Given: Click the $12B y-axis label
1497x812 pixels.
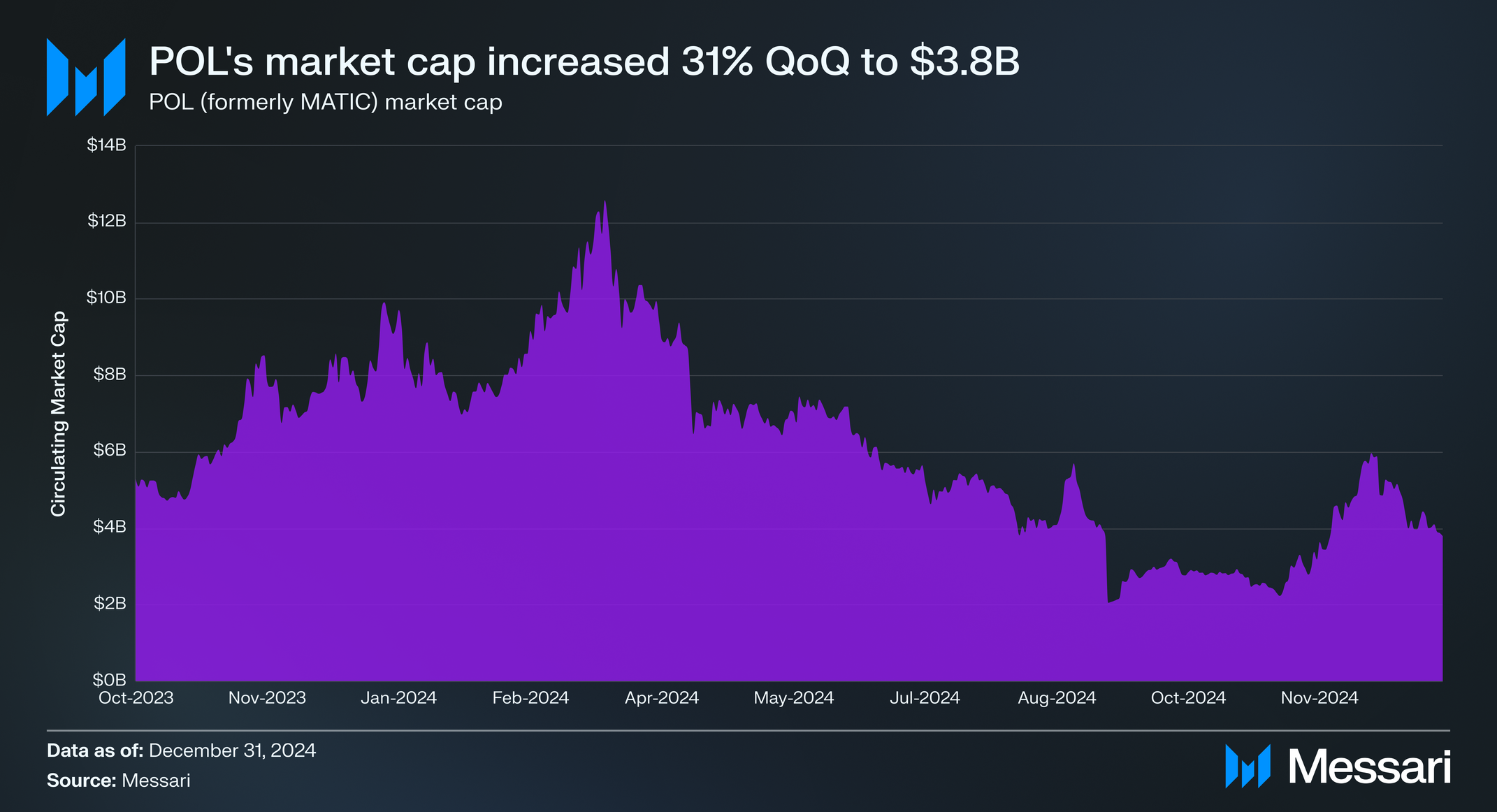Looking at the screenshot, I should (106, 222).
